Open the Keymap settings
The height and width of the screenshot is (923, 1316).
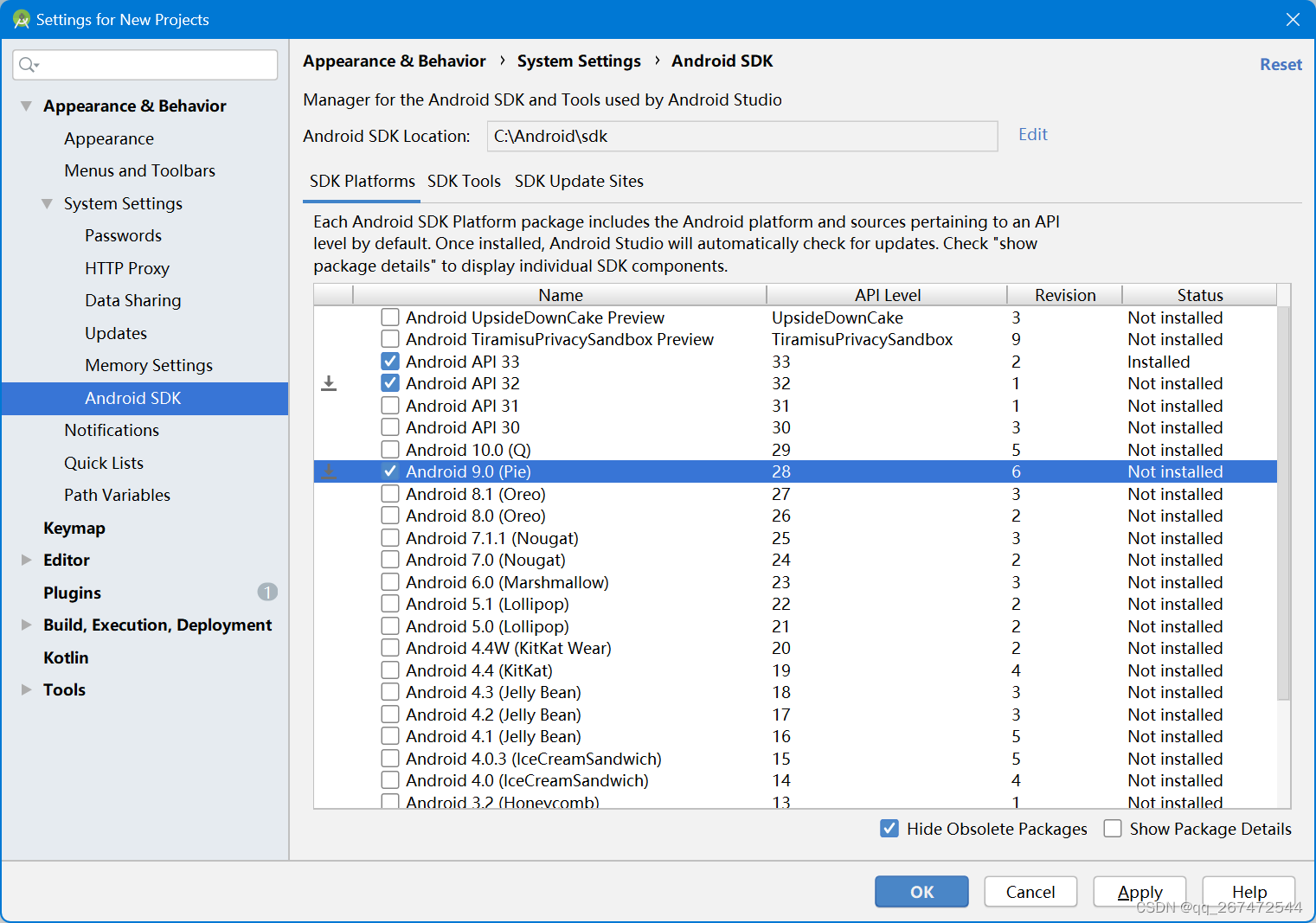(74, 528)
